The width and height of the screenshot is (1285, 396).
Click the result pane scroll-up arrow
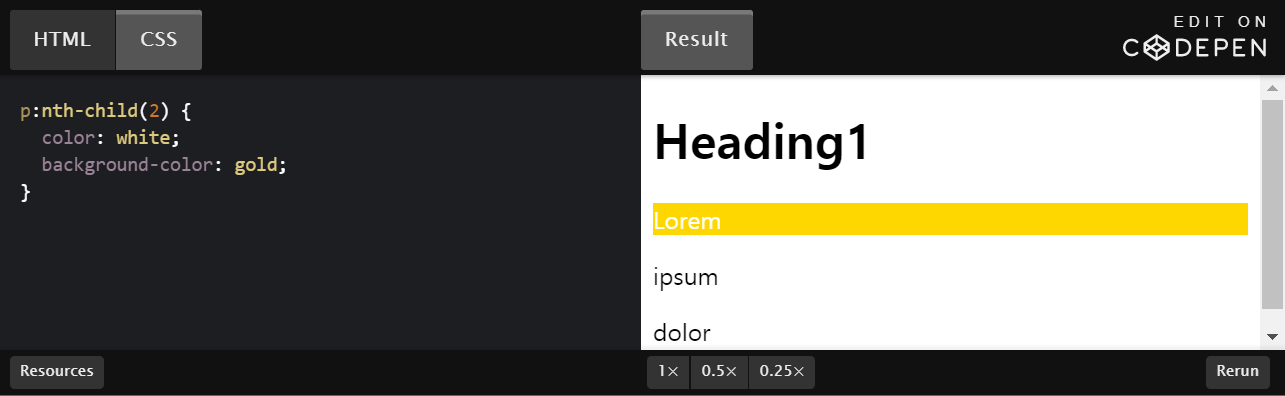pos(1272,88)
